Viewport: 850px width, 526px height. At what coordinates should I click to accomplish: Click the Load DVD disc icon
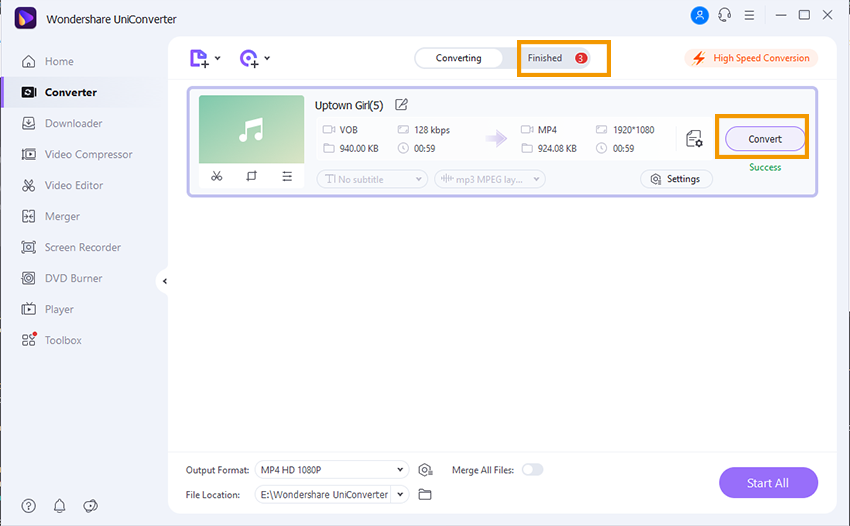(x=249, y=58)
